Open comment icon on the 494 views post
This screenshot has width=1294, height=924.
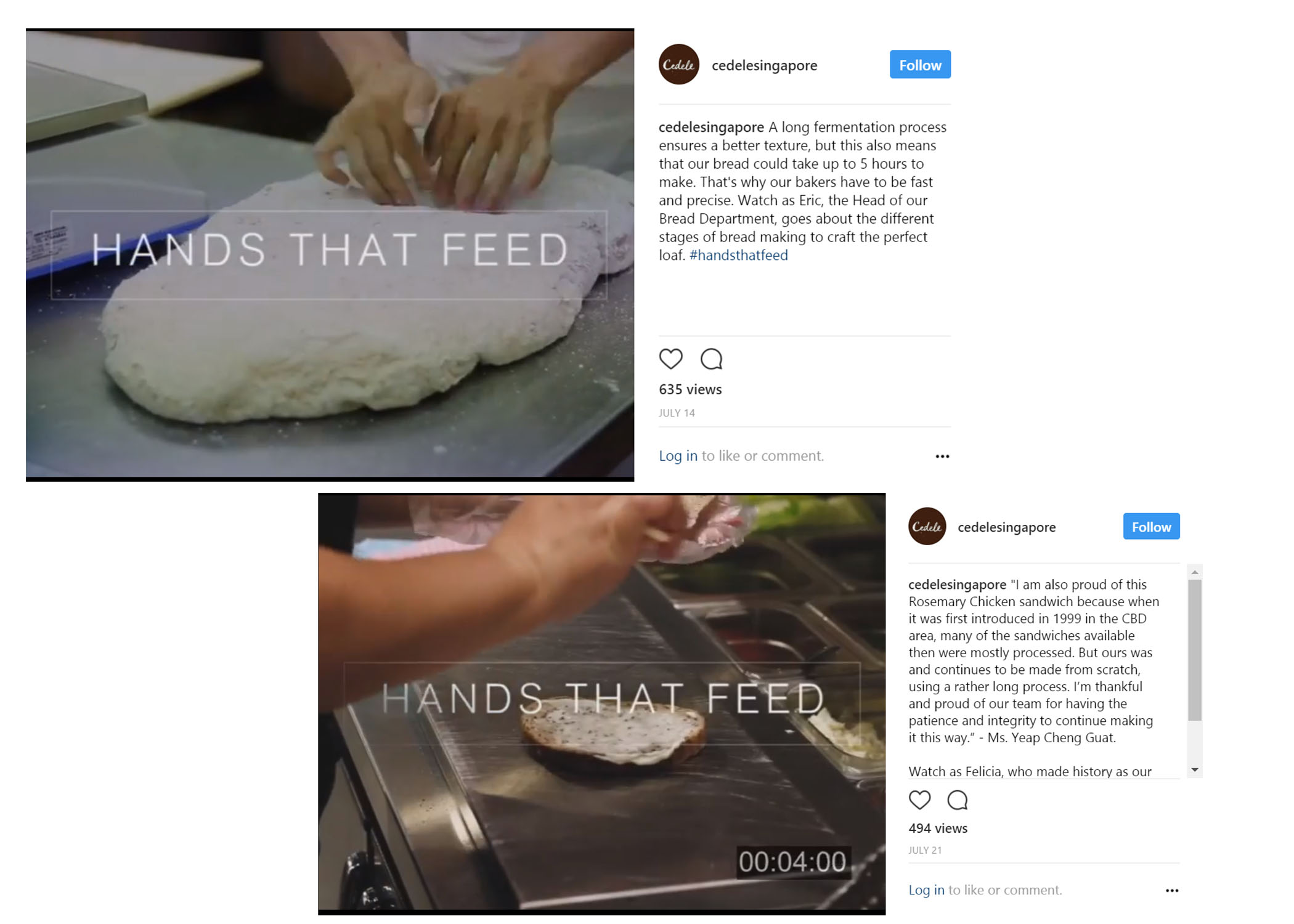(957, 800)
